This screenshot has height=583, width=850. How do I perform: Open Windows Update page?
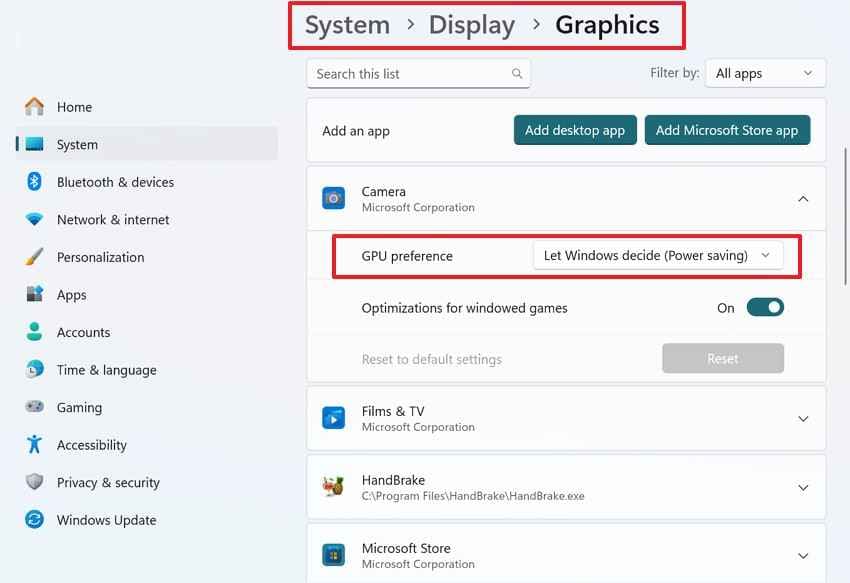(146, 520)
